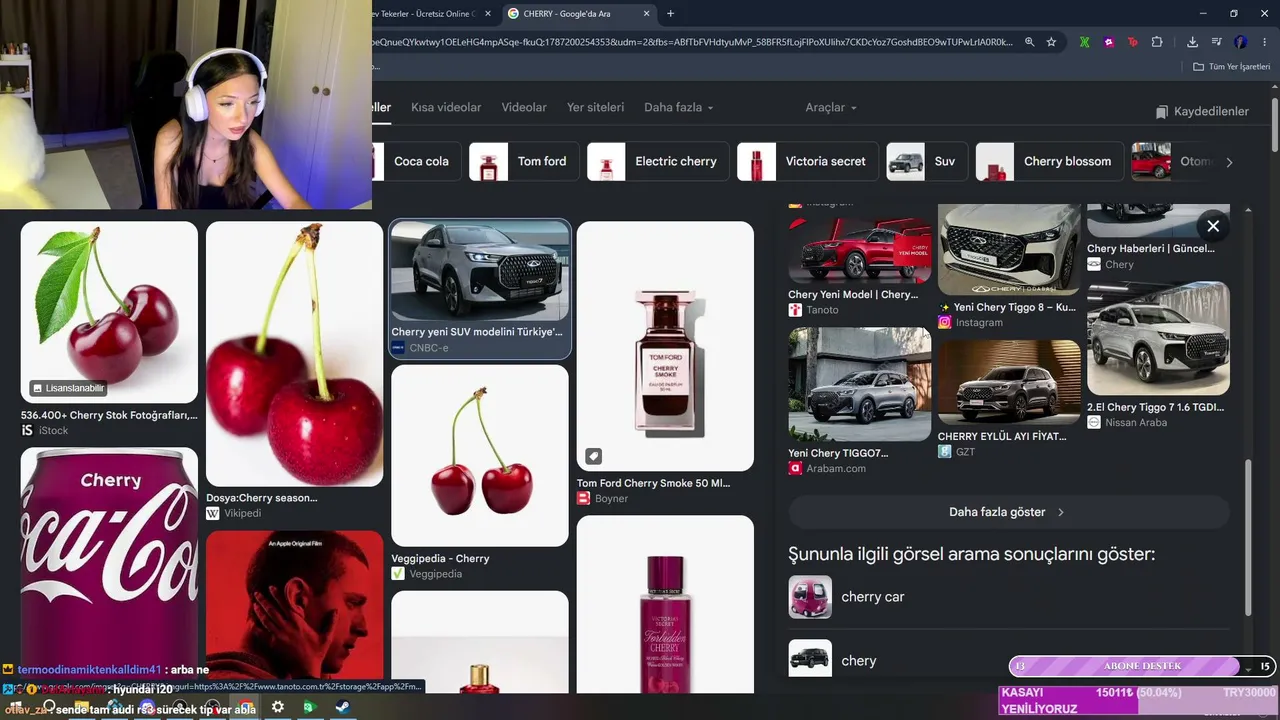Image resolution: width=1280 pixels, height=720 pixels.
Task: Open Settings gear in the taskbar
Action: [278, 707]
